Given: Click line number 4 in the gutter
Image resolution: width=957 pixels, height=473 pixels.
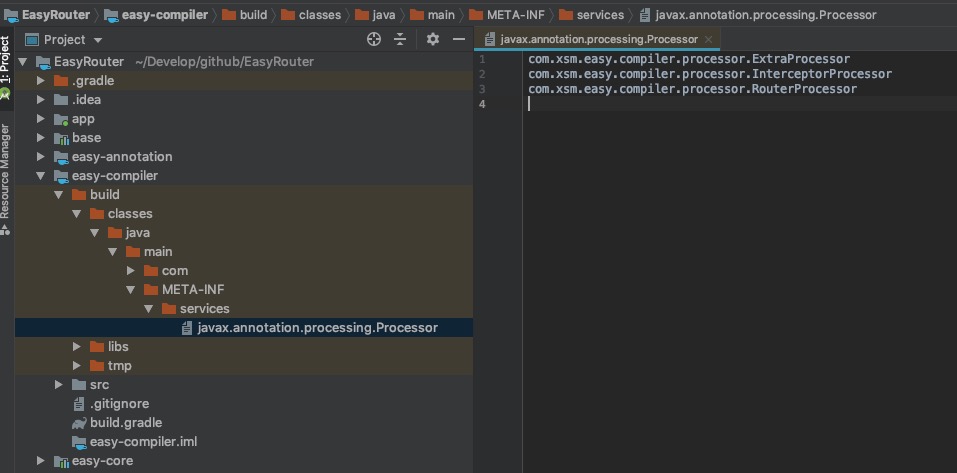Looking at the screenshot, I should [x=482, y=104].
